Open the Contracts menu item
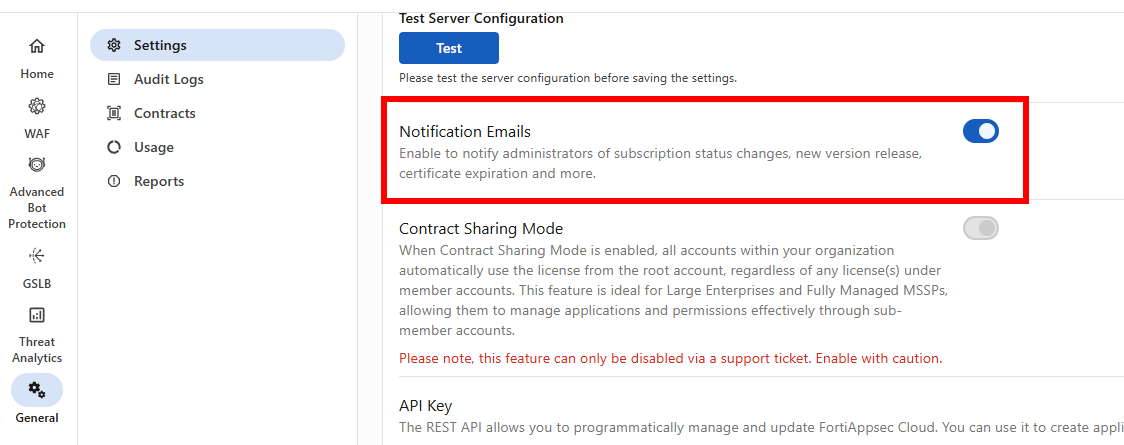Image resolution: width=1124 pixels, height=445 pixels. pyautogui.click(x=164, y=113)
